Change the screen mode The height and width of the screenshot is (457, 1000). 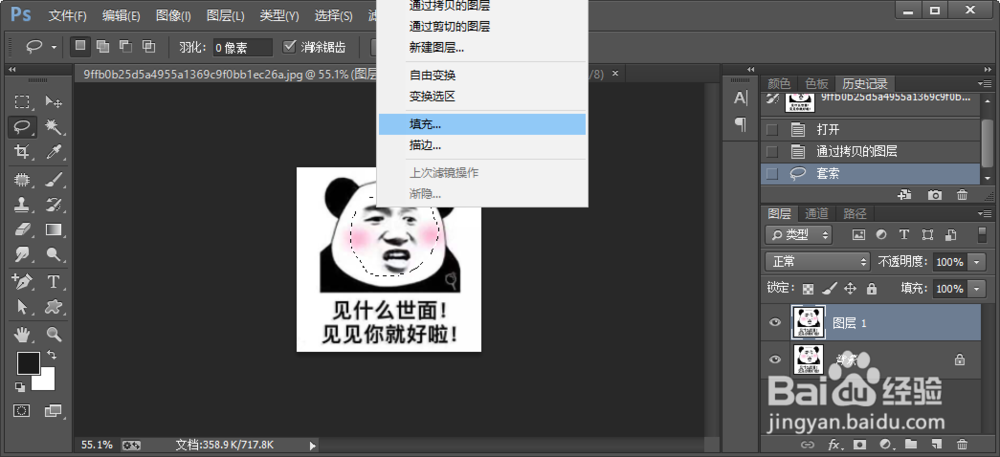tap(54, 410)
